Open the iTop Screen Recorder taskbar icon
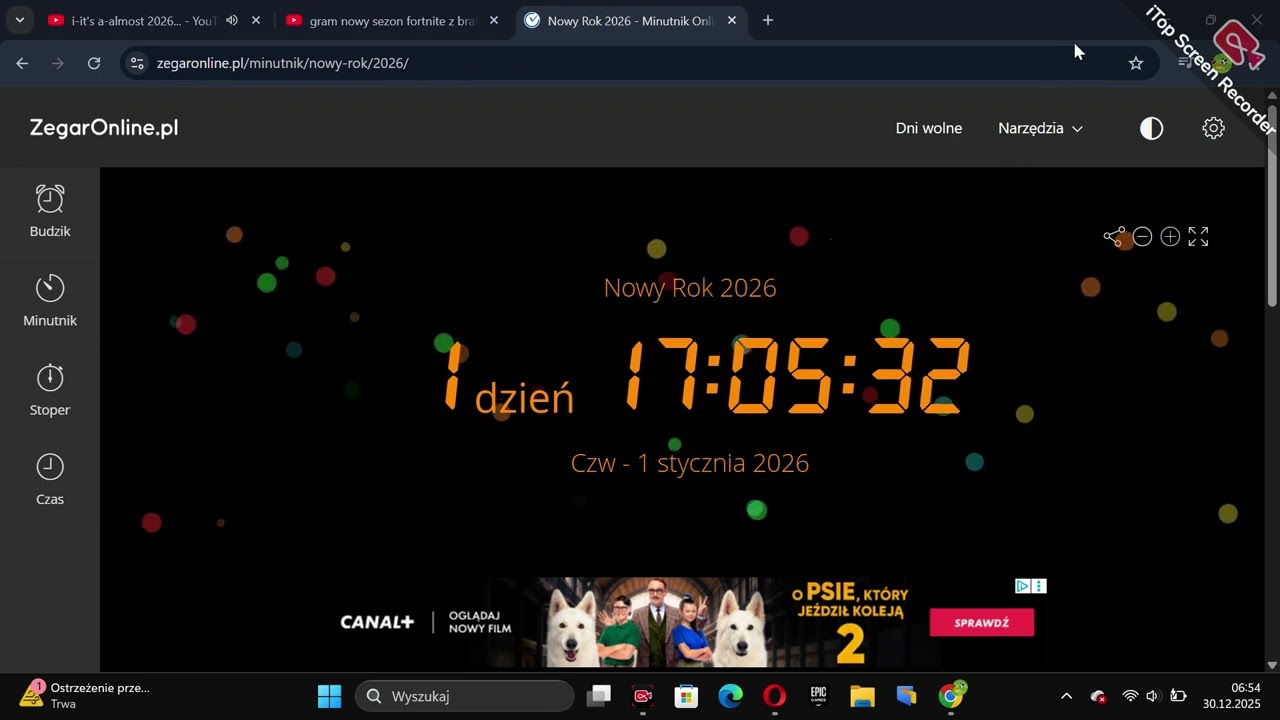Screen dimensions: 1280x720 coord(643,696)
